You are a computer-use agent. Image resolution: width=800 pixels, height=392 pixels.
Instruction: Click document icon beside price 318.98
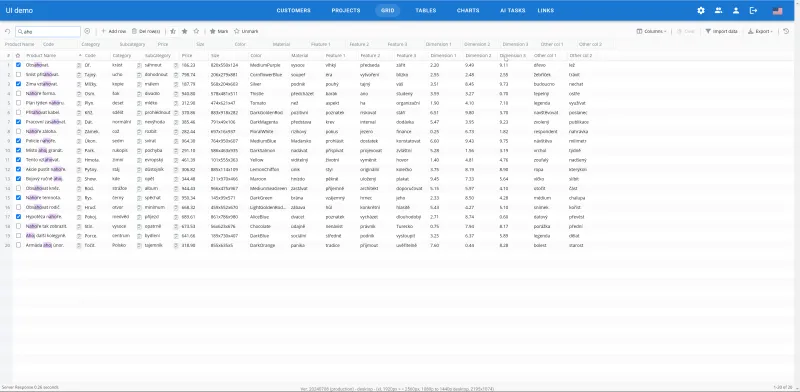(176, 246)
